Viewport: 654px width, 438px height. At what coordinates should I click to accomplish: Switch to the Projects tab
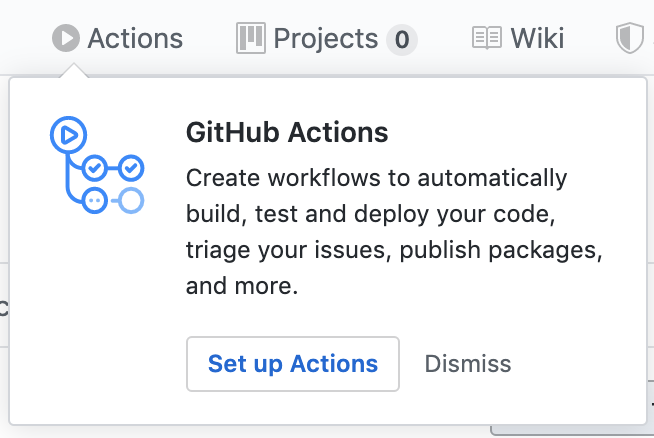click(325, 39)
